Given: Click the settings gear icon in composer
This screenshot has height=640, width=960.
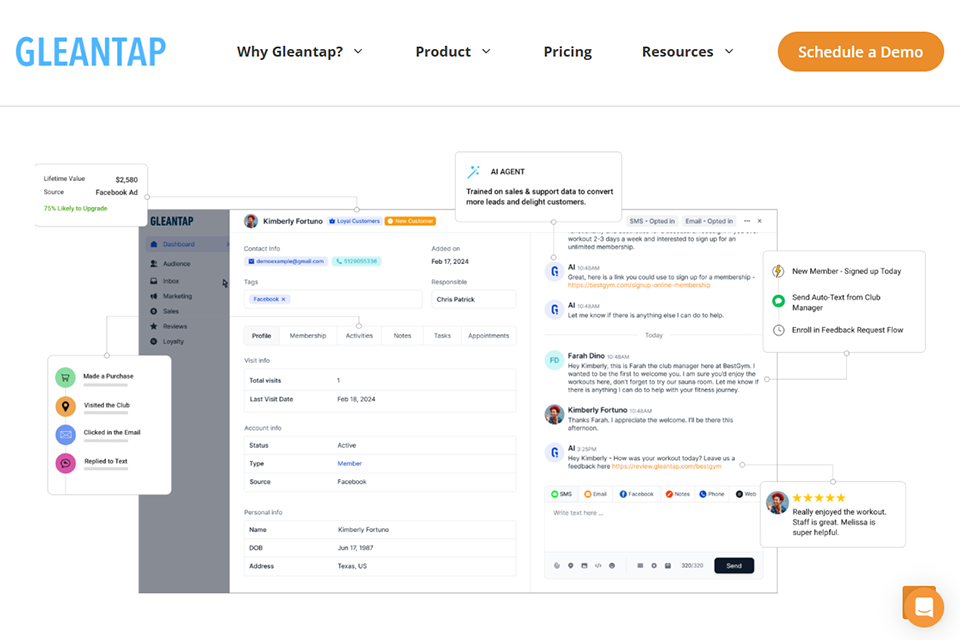Looking at the screenshot, I should point(654,566).
